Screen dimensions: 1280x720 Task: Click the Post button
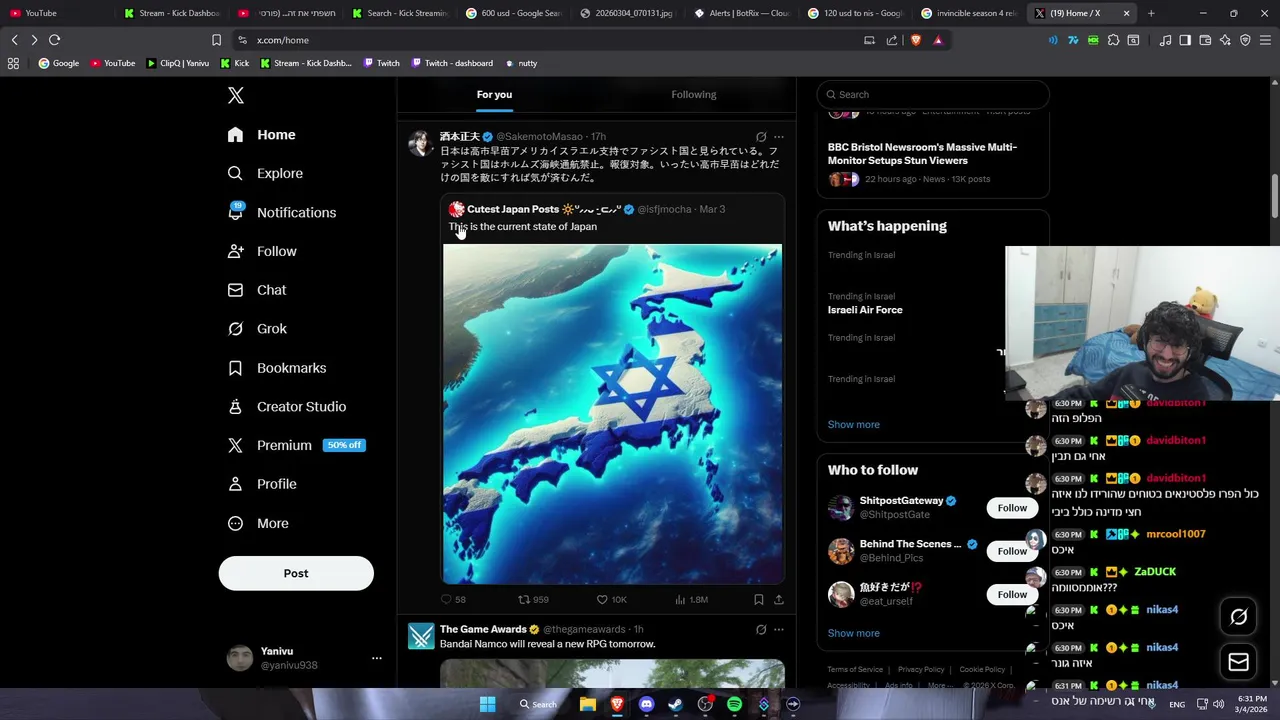[296, 573]
